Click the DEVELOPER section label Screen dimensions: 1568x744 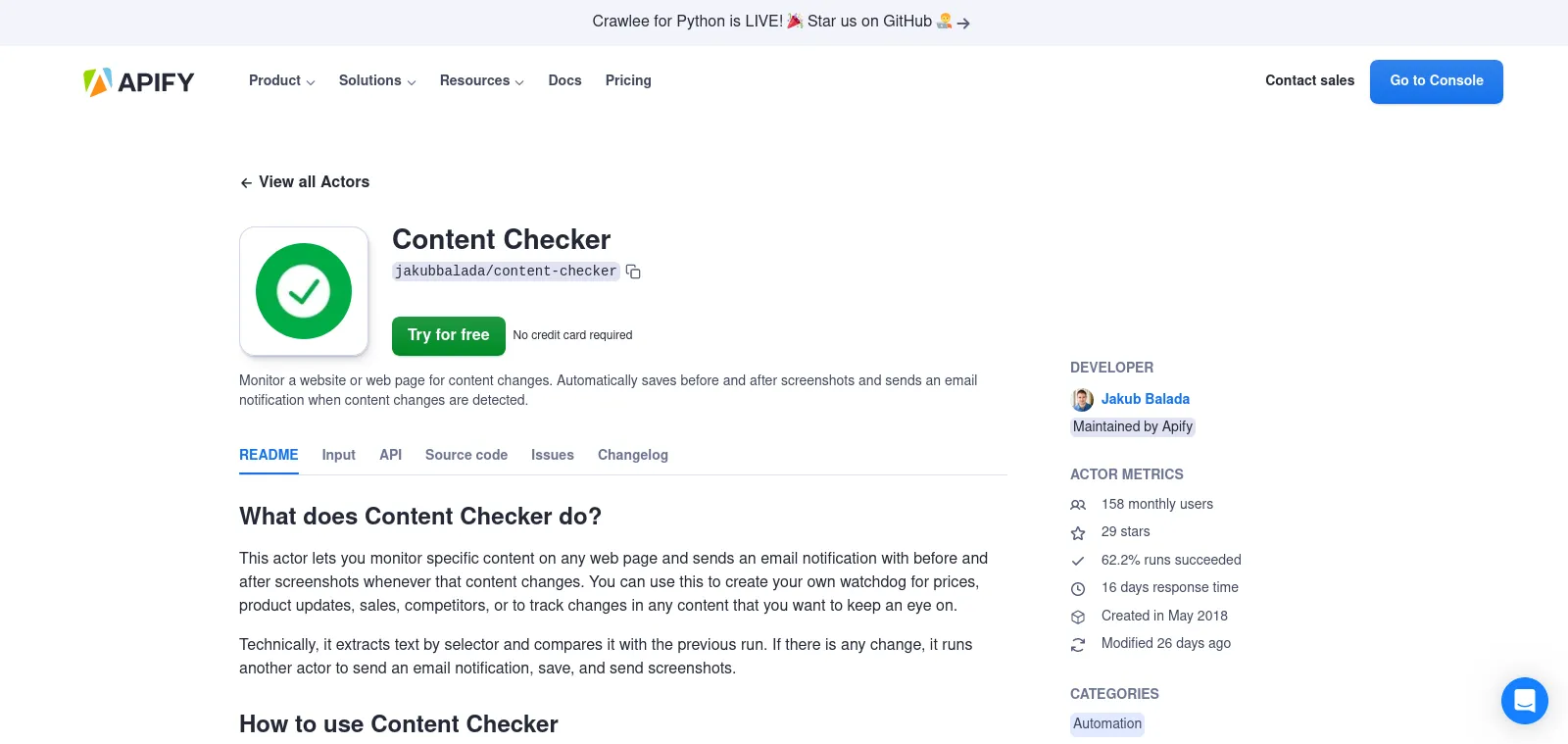[1111, 368]
